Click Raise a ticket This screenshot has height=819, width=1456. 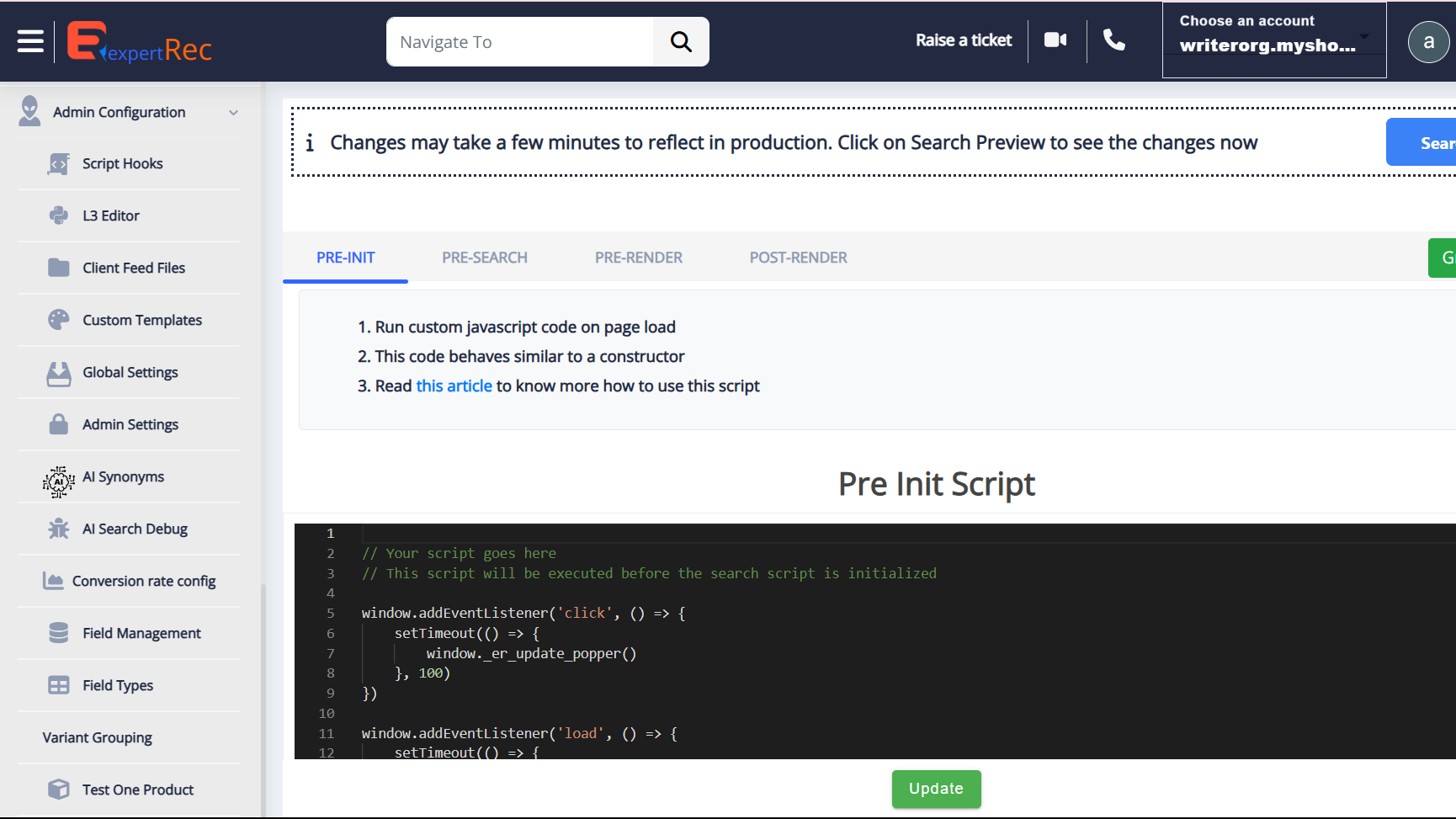(x=963, y=40)
